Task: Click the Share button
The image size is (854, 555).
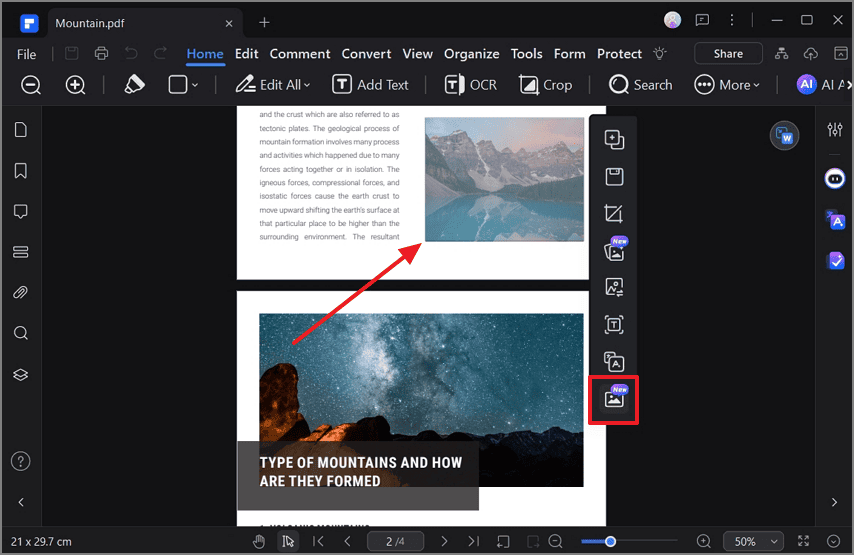Action: click(x=728, y=53)
